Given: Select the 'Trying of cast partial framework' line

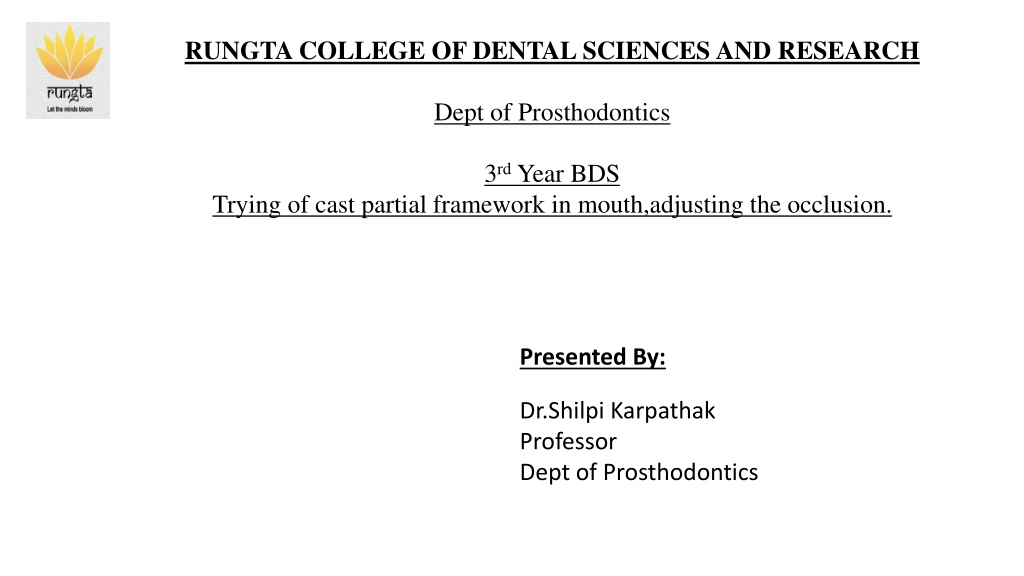Looking at the screenshot, I should pos(552,204).
